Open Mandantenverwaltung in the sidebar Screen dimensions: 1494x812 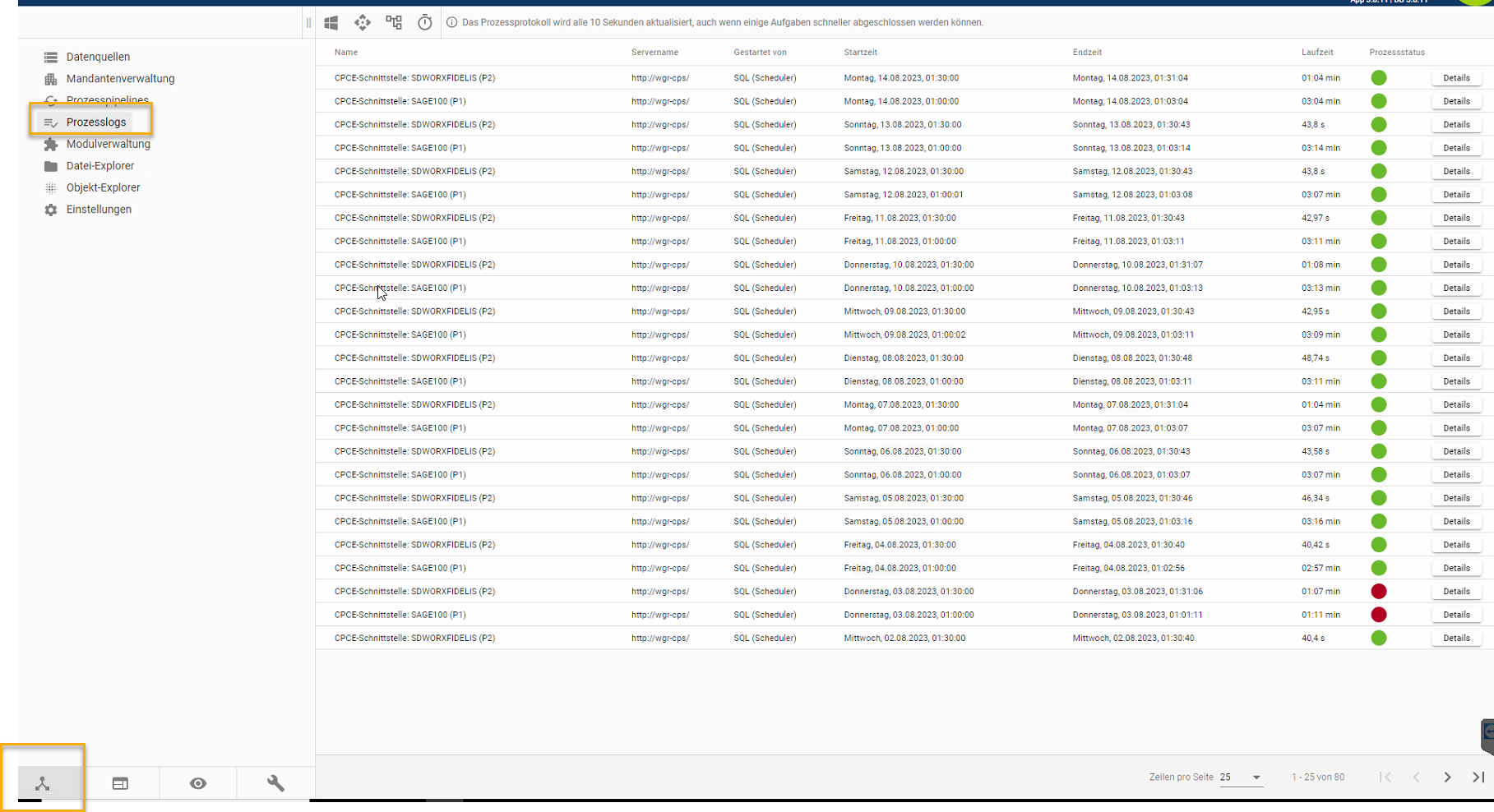(x=120, y=79)
